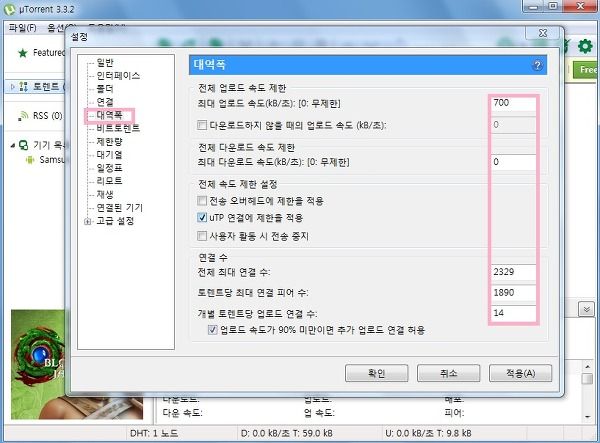Select 연결 in the settings tree
The image size is (600, 443).
105,102
